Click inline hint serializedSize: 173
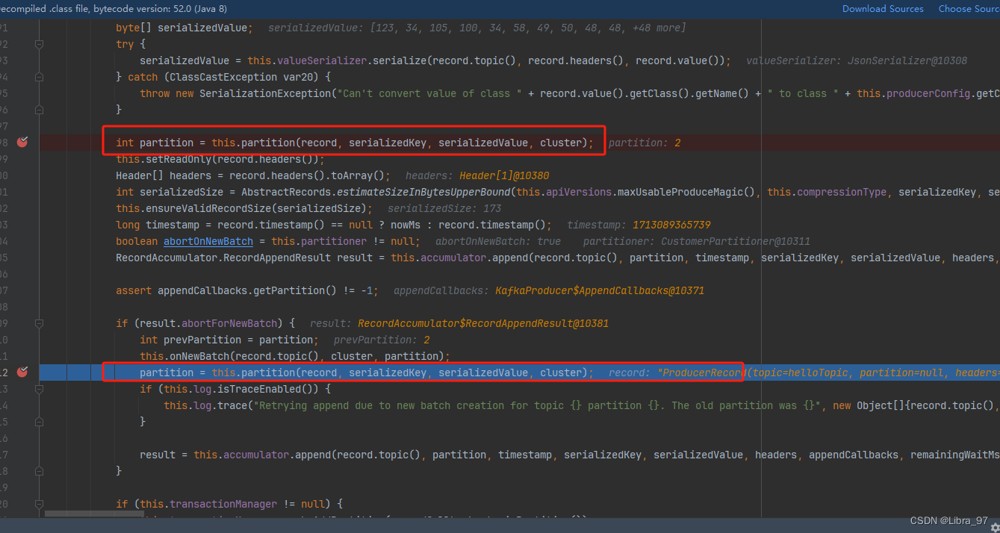Image resolution: width=1000 pixels, height=533 pixels. (x=444, y=208)
